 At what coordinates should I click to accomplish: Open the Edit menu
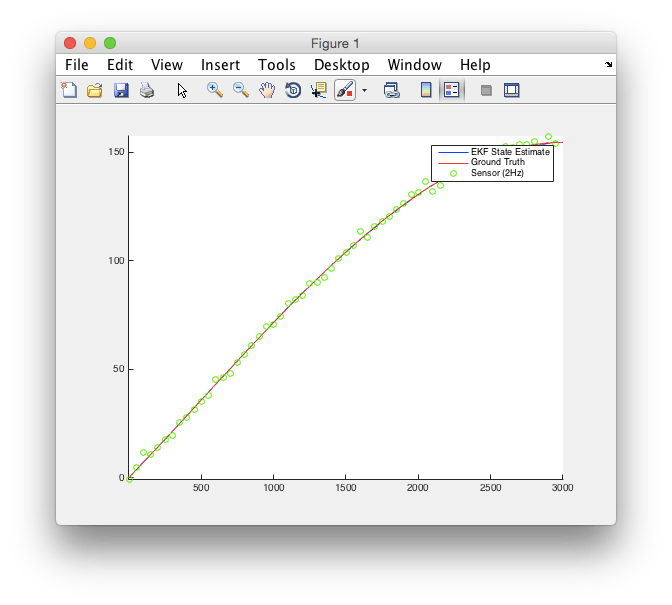[x=120, y=65]
